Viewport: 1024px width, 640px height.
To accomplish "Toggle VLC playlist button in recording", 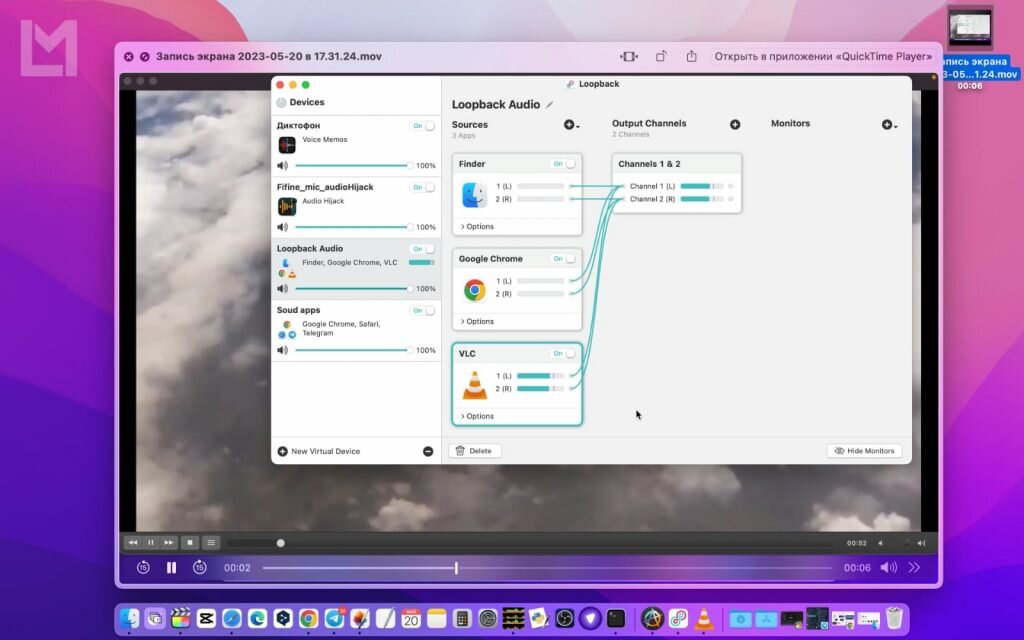I will click(211, 543).
